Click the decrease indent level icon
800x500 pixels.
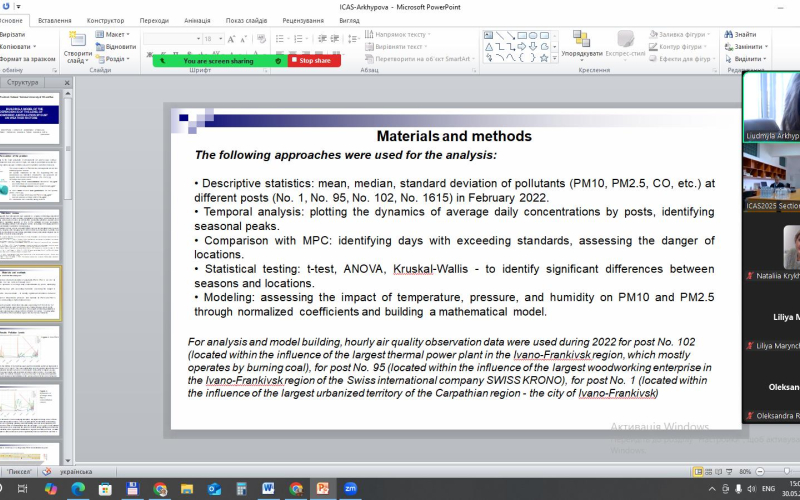click(x=322, y=39)
